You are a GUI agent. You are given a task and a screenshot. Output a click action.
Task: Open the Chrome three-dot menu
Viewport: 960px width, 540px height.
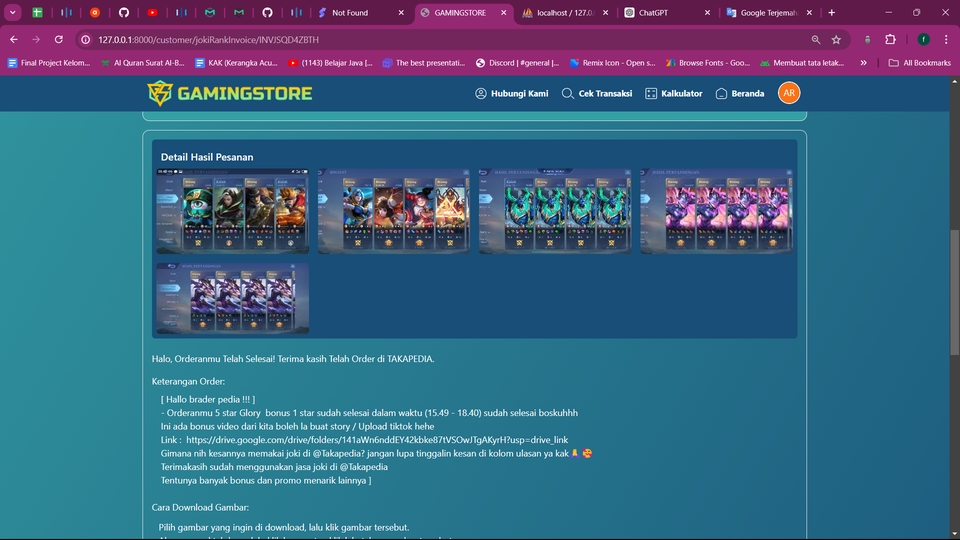click(x=946, y=39)
